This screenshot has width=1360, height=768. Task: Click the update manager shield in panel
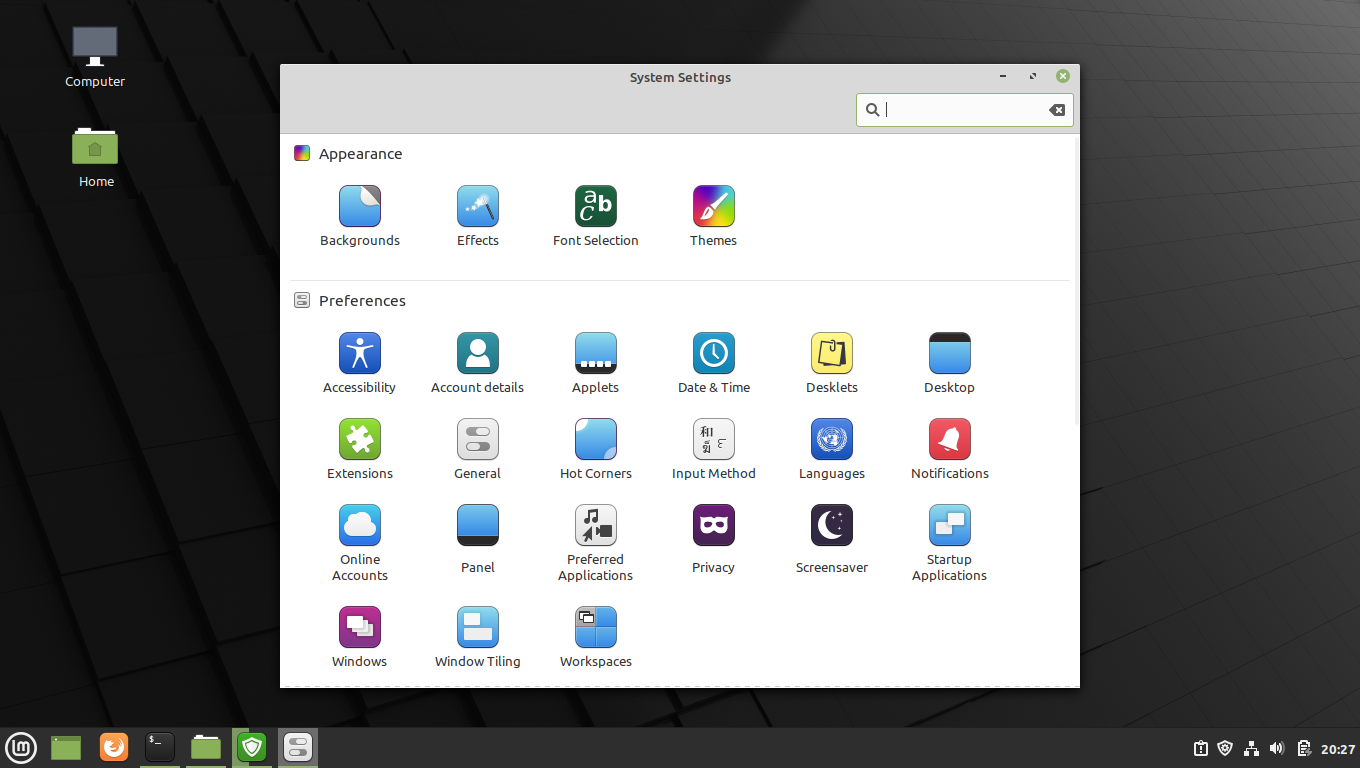251,747
